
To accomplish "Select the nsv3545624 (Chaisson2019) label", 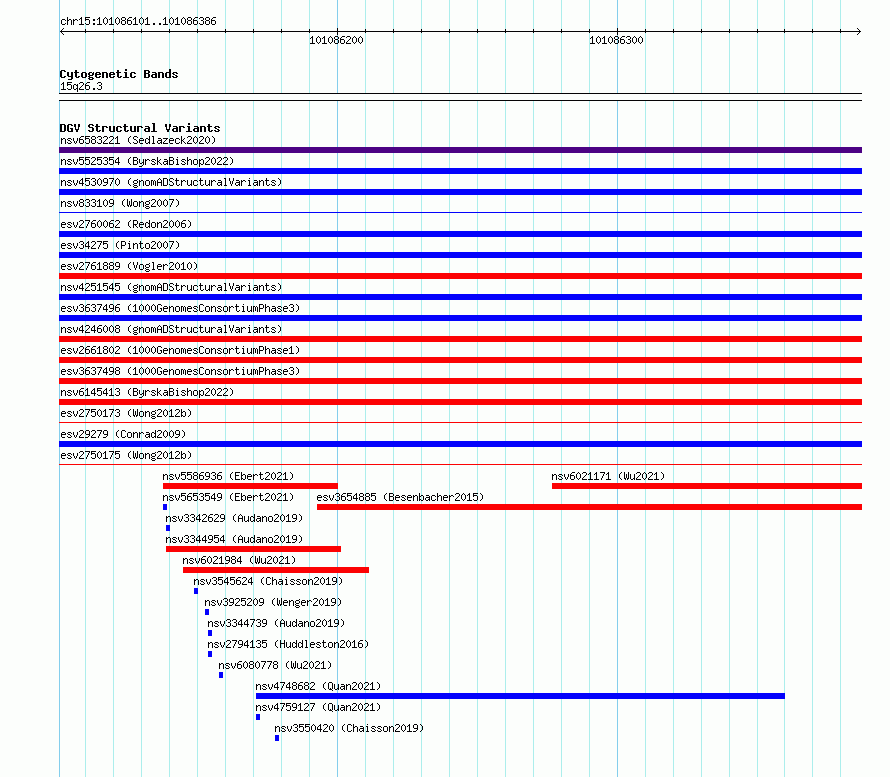I will pyautogui.click(x=268, y=581).
